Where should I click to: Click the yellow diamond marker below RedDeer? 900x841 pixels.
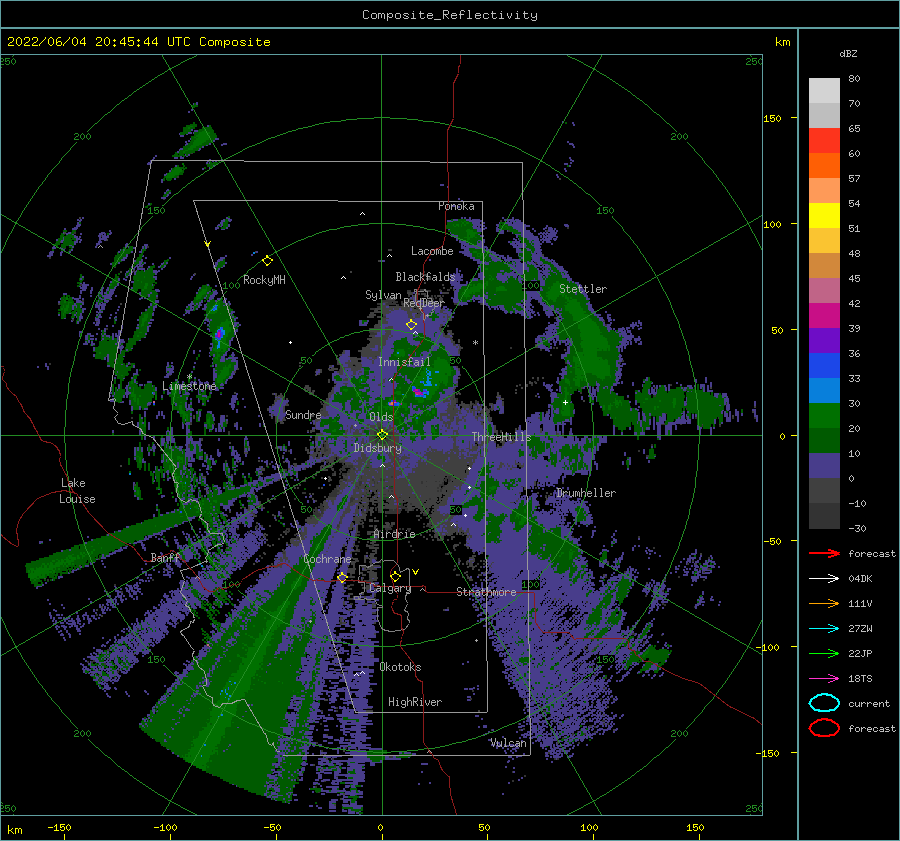pyautogui.click(x=411, y=325)
